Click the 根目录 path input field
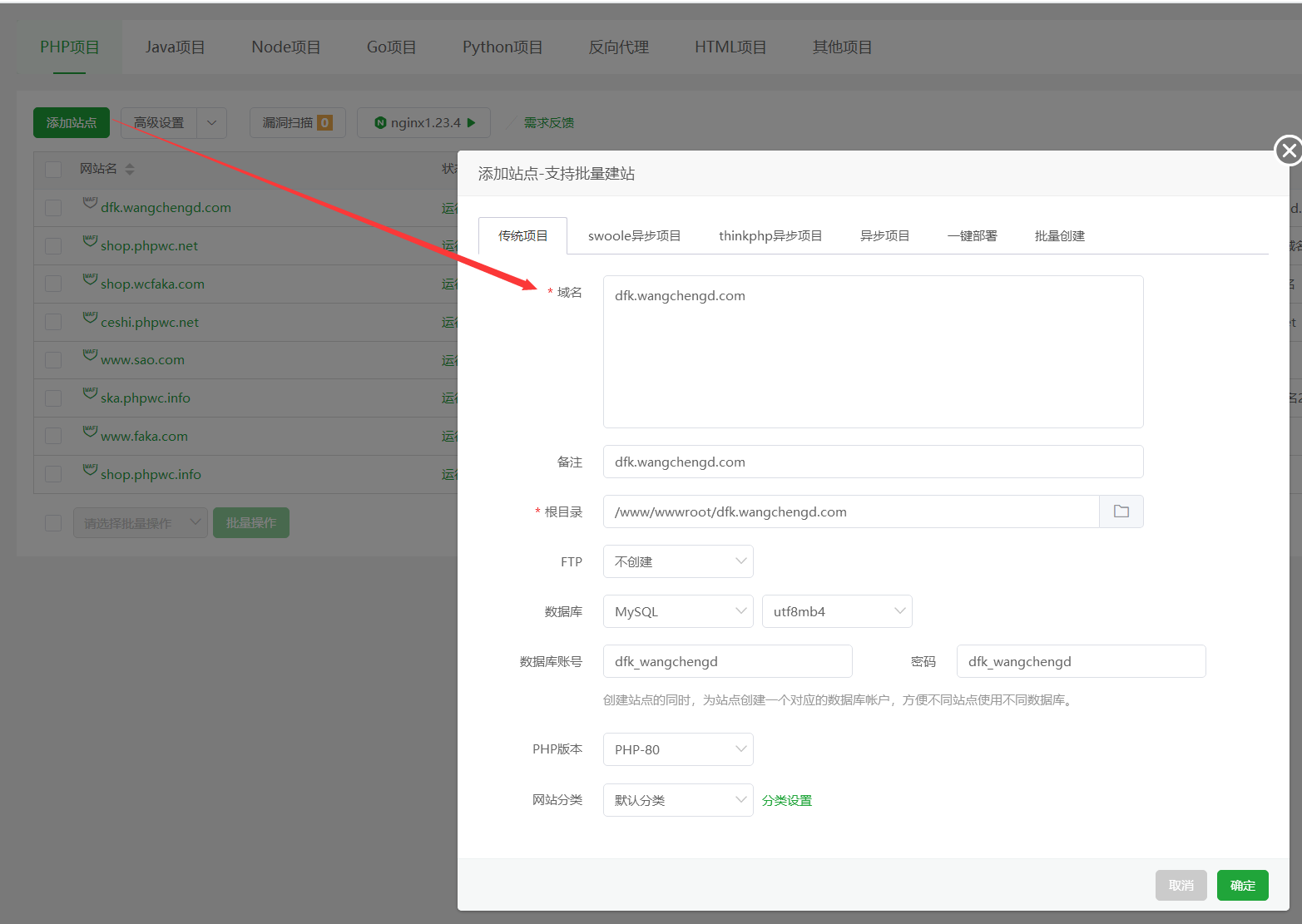 pyautogui.click(x=851, y=511)
